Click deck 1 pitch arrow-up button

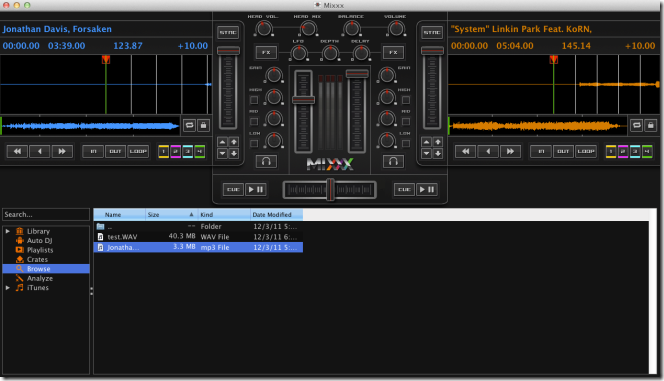233,142
